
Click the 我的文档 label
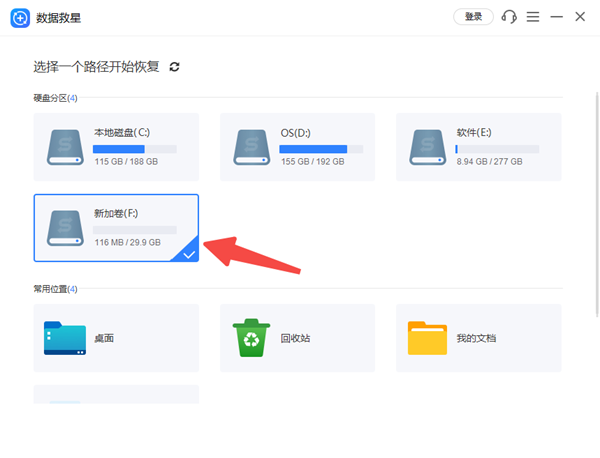[476, 338]
